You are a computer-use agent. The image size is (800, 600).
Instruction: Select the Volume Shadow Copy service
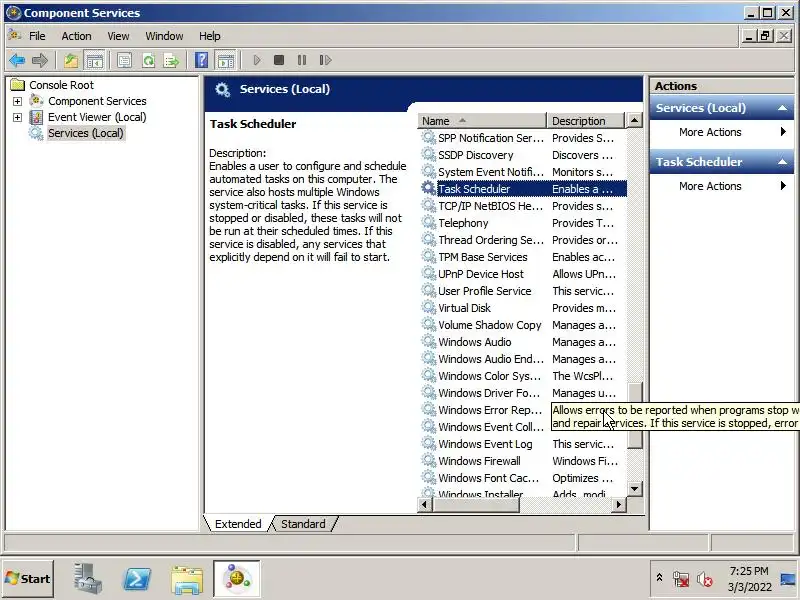(523, 325)
